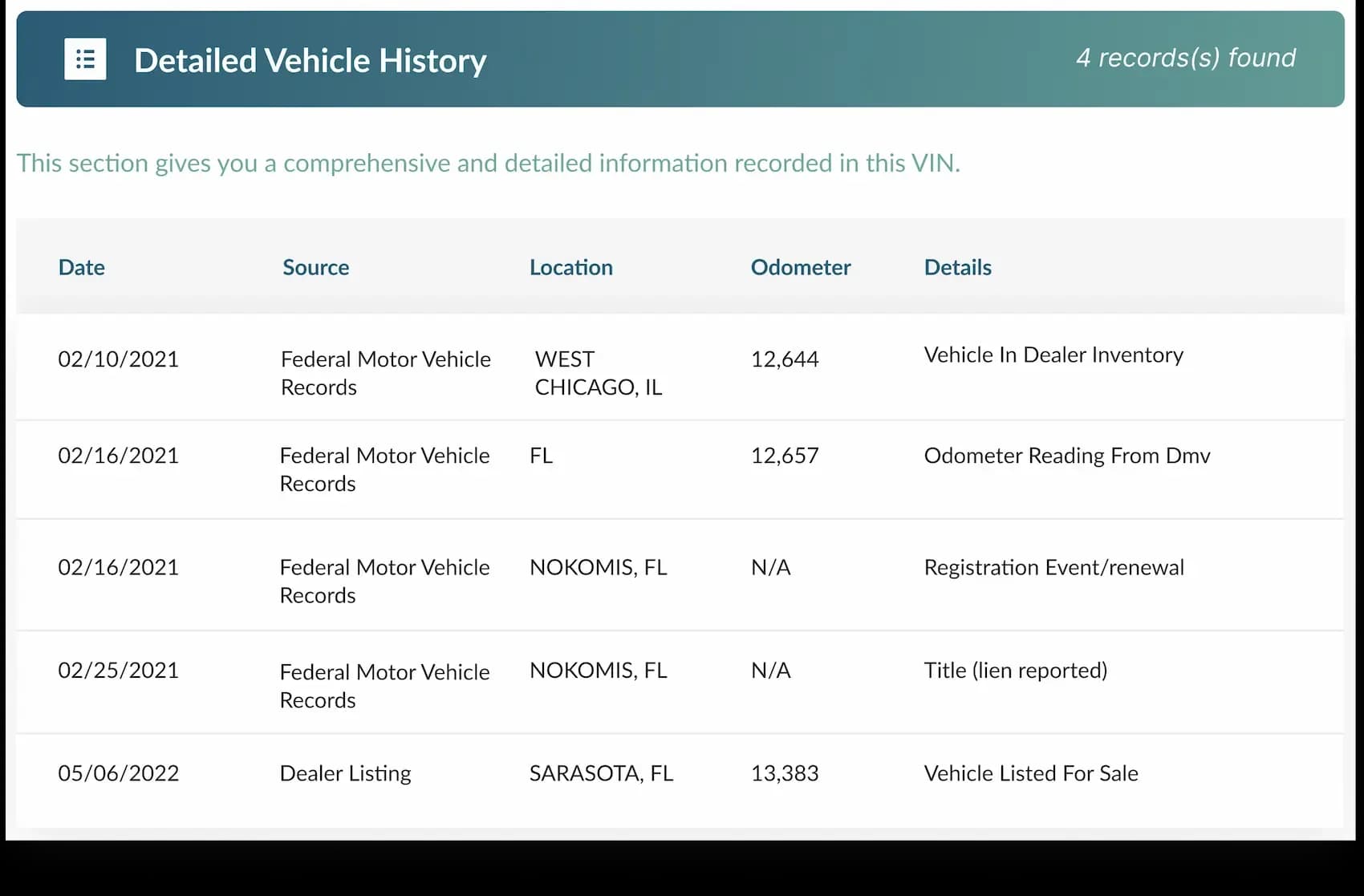
Task: Select the Vehicle Listed For Sale row
Action: (1031, 772)
